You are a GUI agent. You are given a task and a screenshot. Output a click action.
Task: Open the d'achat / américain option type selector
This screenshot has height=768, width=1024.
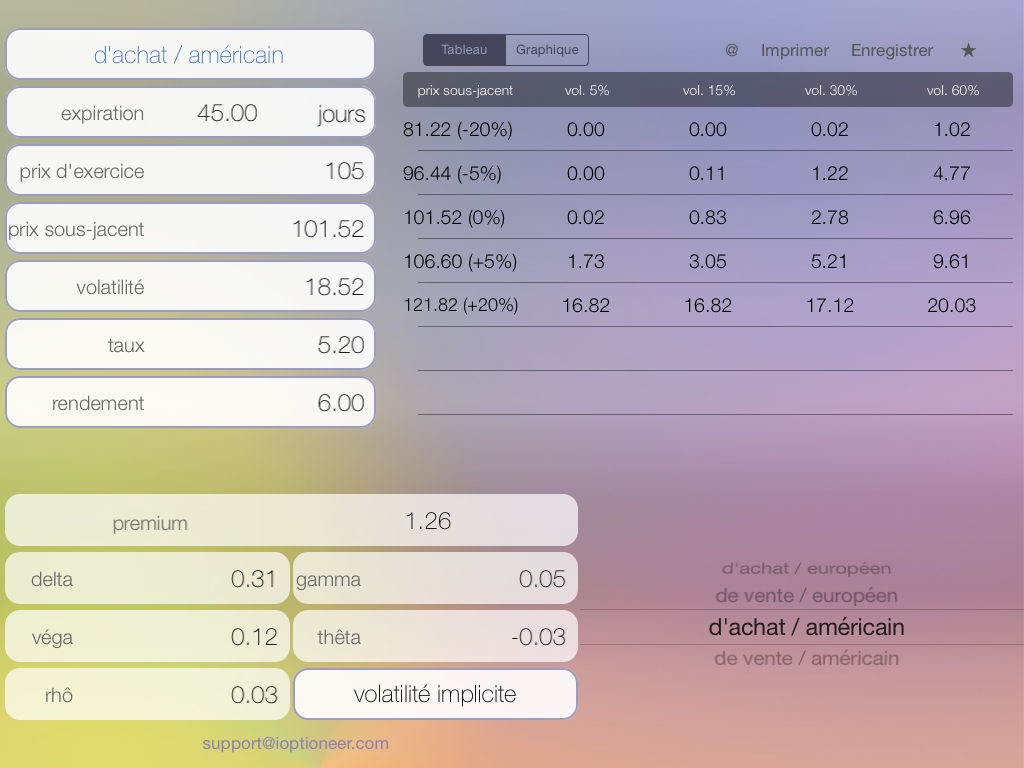click(190, 55)
